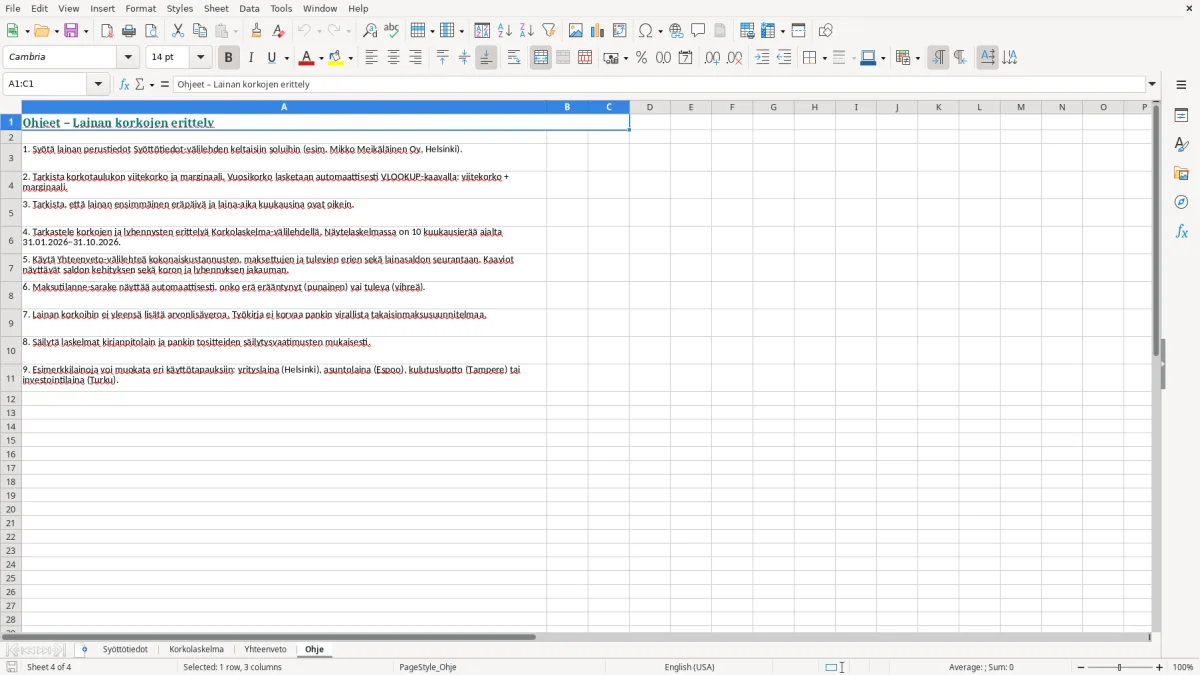
Task: Run the spelling check
Action: click(392, 31)
